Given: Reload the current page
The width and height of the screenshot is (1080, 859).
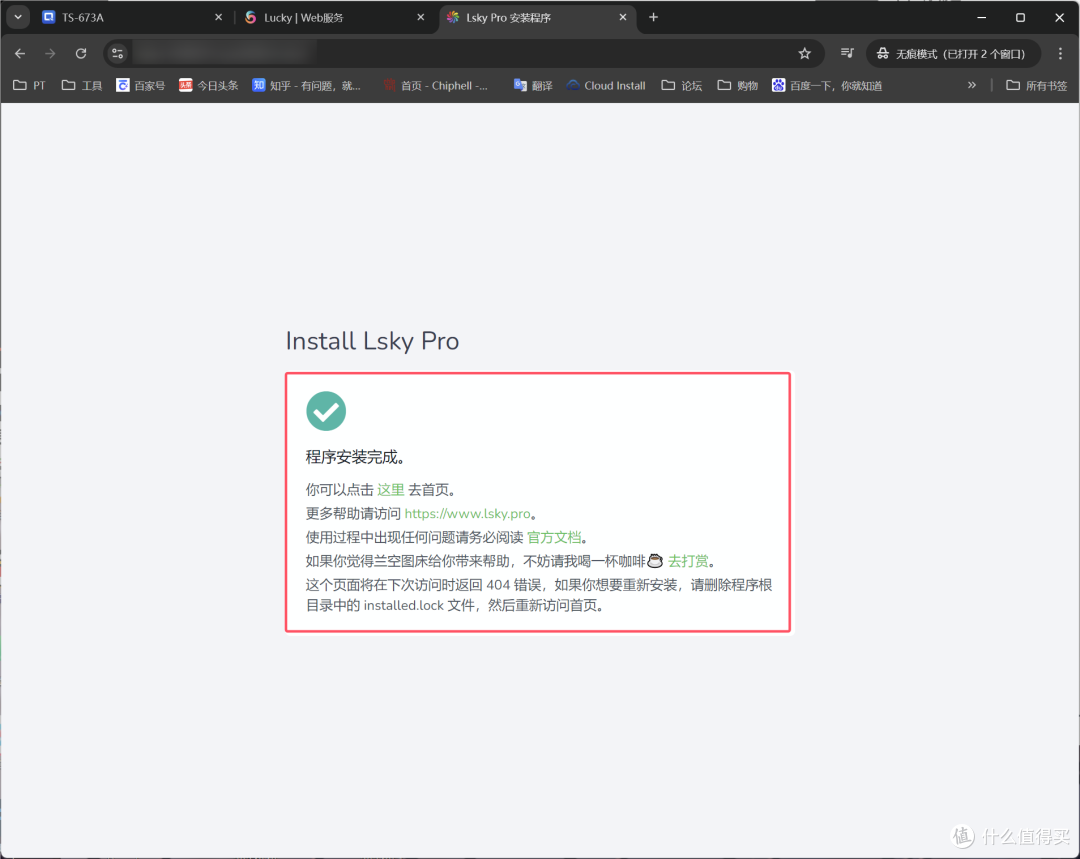Looking at the screenshot, I should point(81,53).
